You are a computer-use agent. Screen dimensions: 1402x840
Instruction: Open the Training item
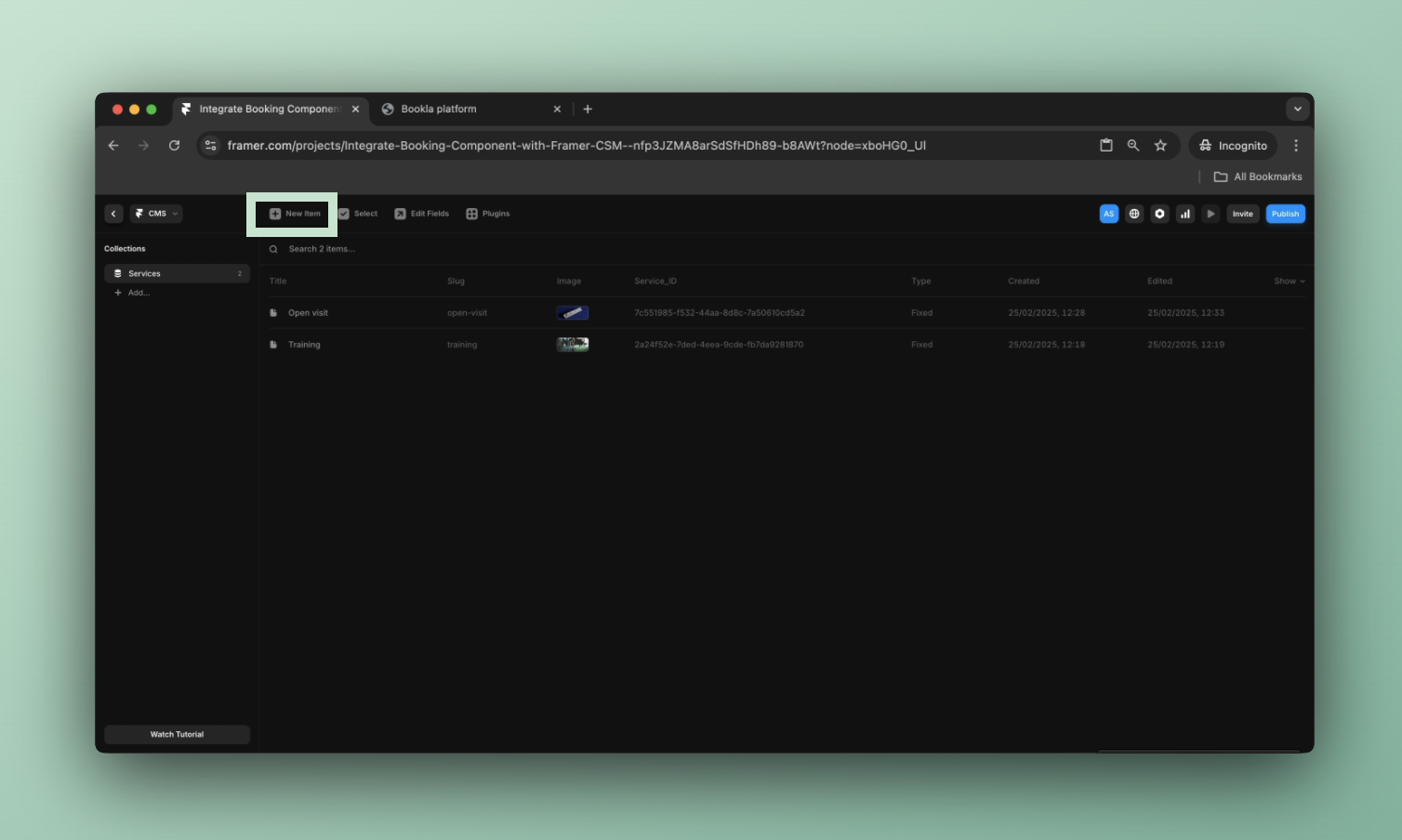pos(304,345)
